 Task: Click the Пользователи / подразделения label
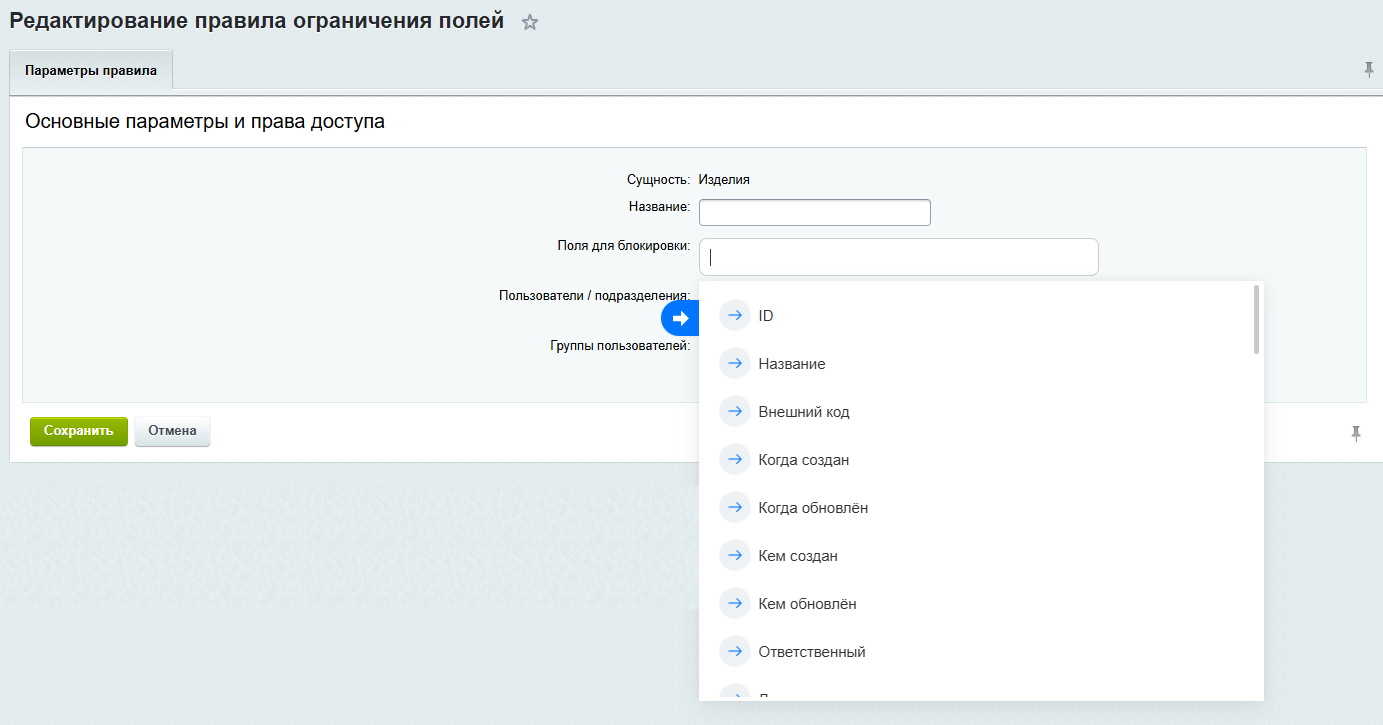(x=594, y=295)
